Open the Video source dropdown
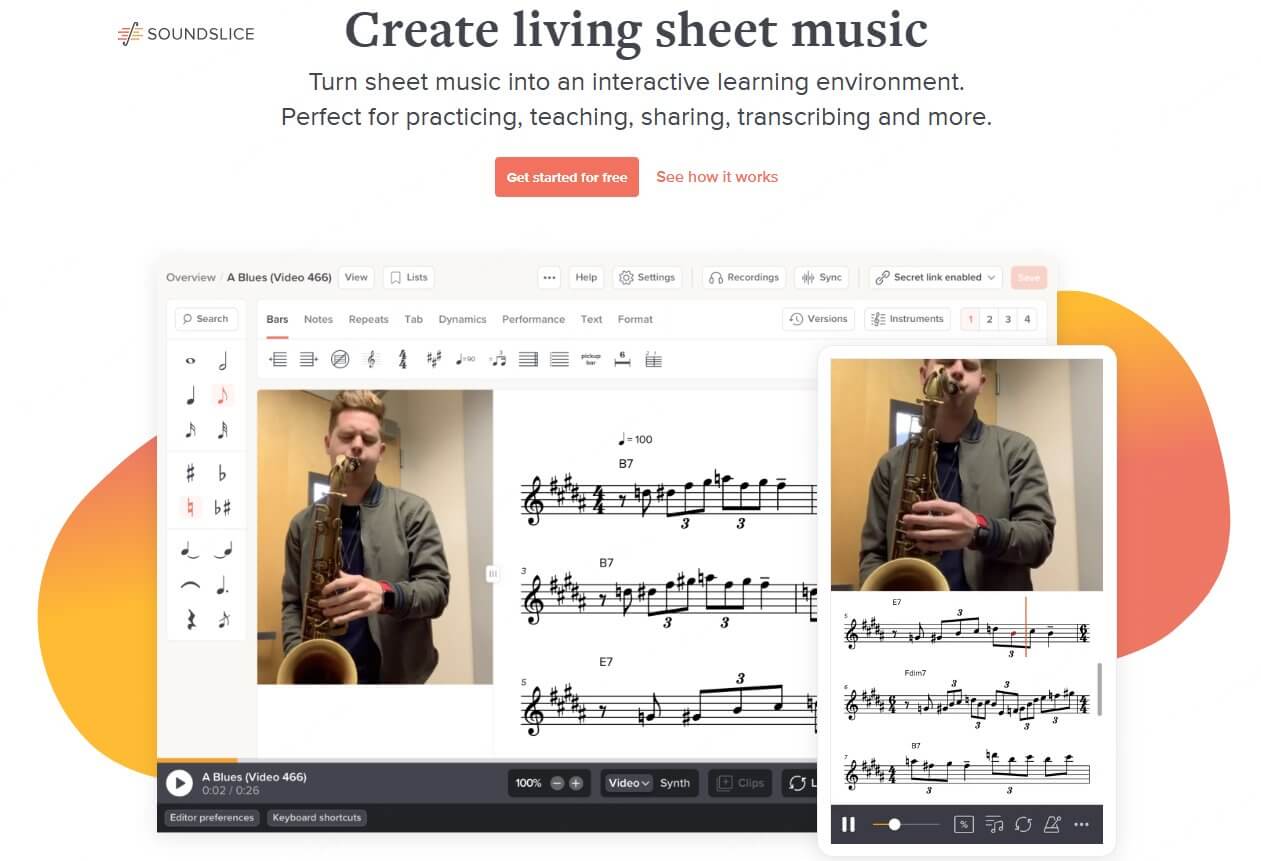Screen dimensions: 1261x861 [628, 783]
